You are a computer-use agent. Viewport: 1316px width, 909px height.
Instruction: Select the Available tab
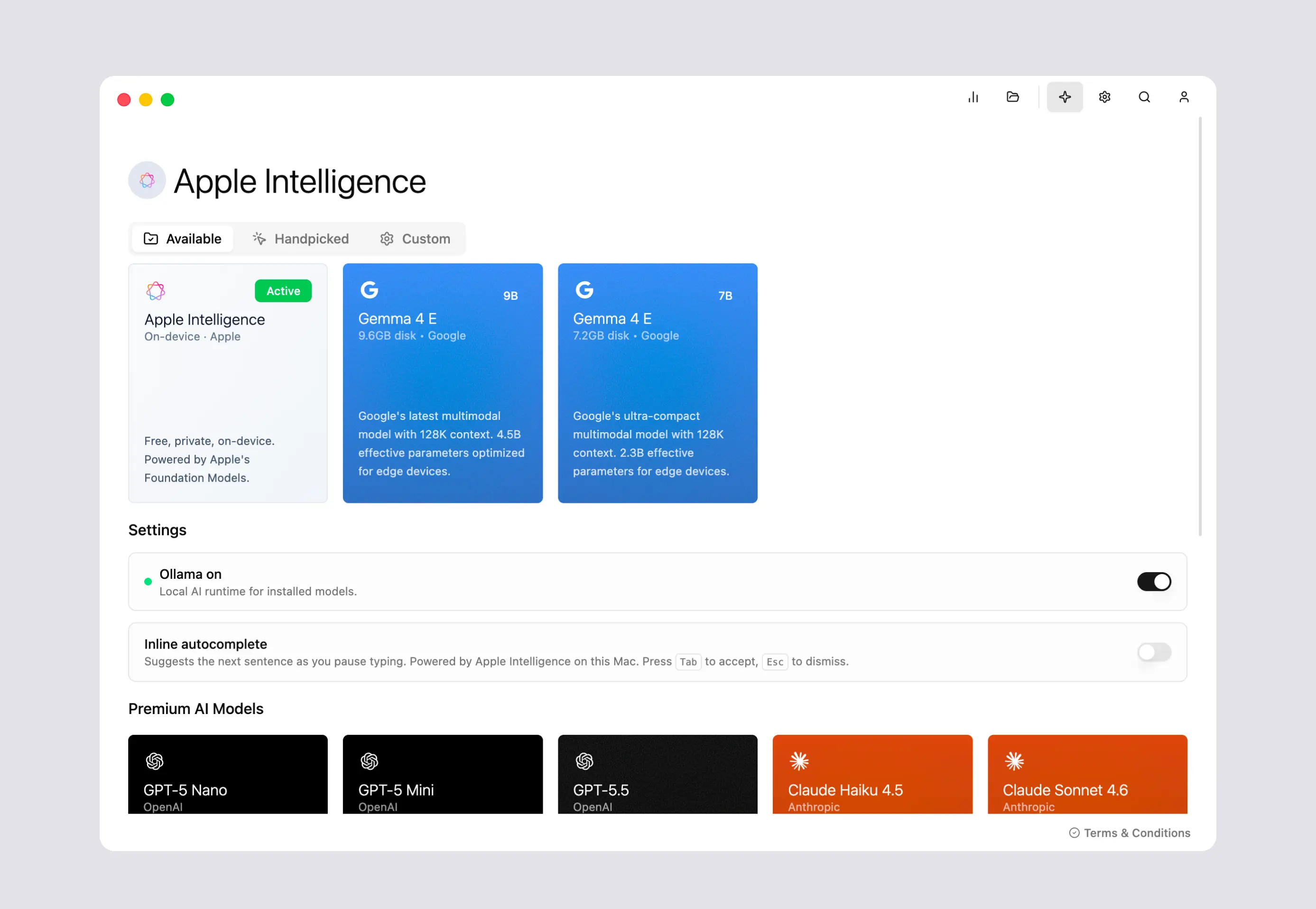tap(182, 239)
